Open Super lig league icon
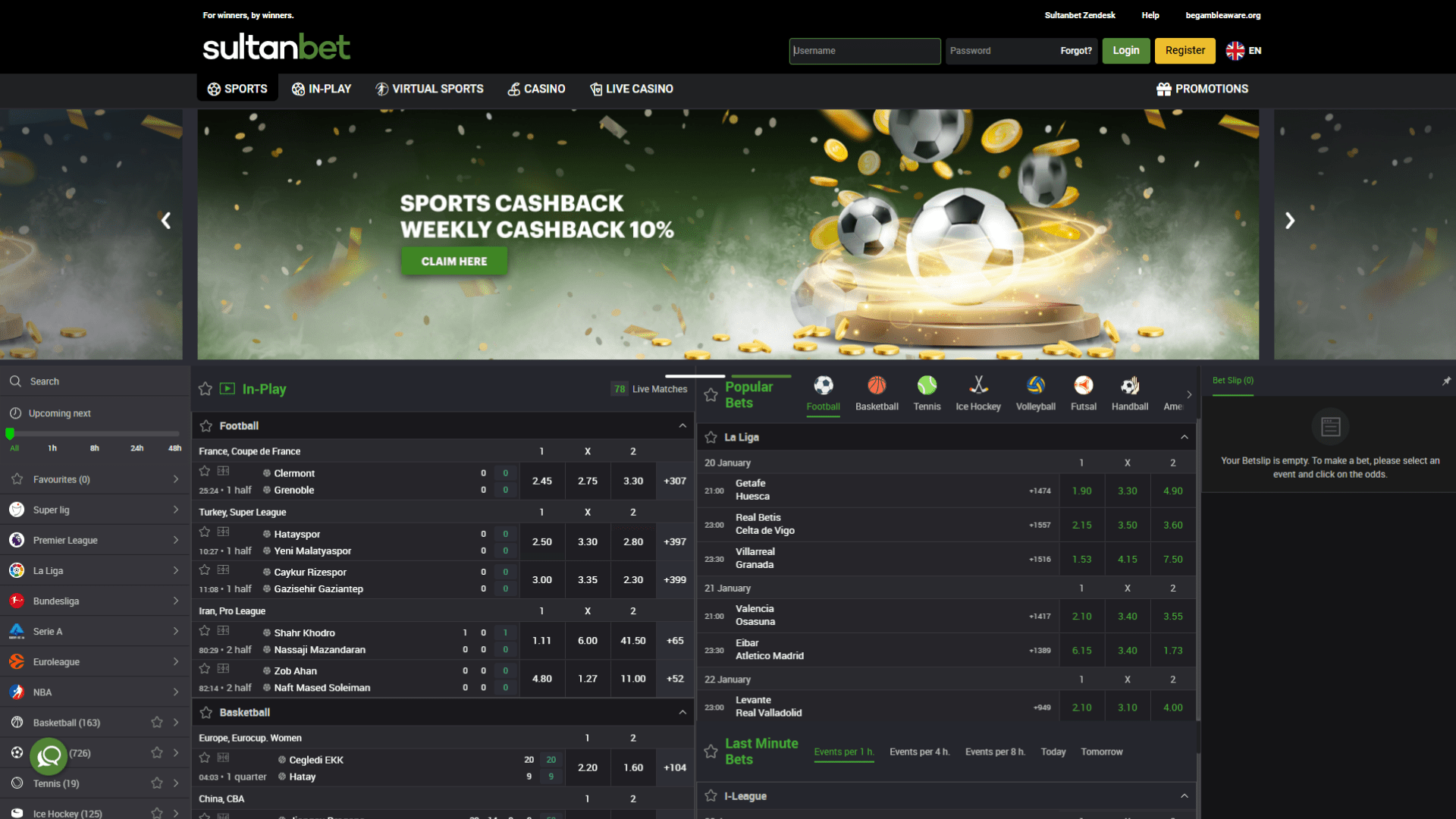Image resolution: width=1456 pixels, height=819 pixels. click(x=17, y=510)
